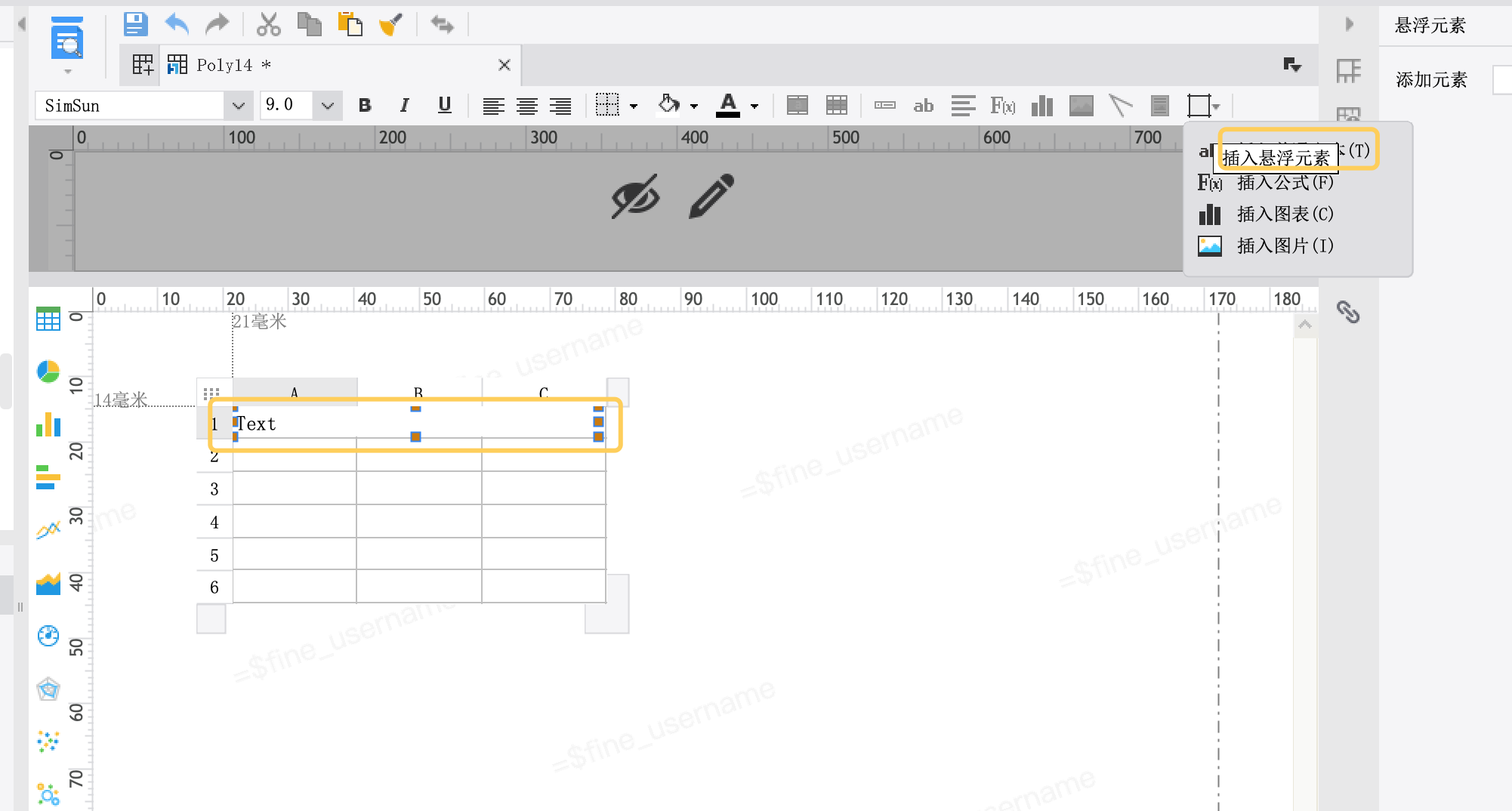Screen dimensions: 1512x811
Task: Select the gauge chart icon in left palette
Action: point(48,636)
